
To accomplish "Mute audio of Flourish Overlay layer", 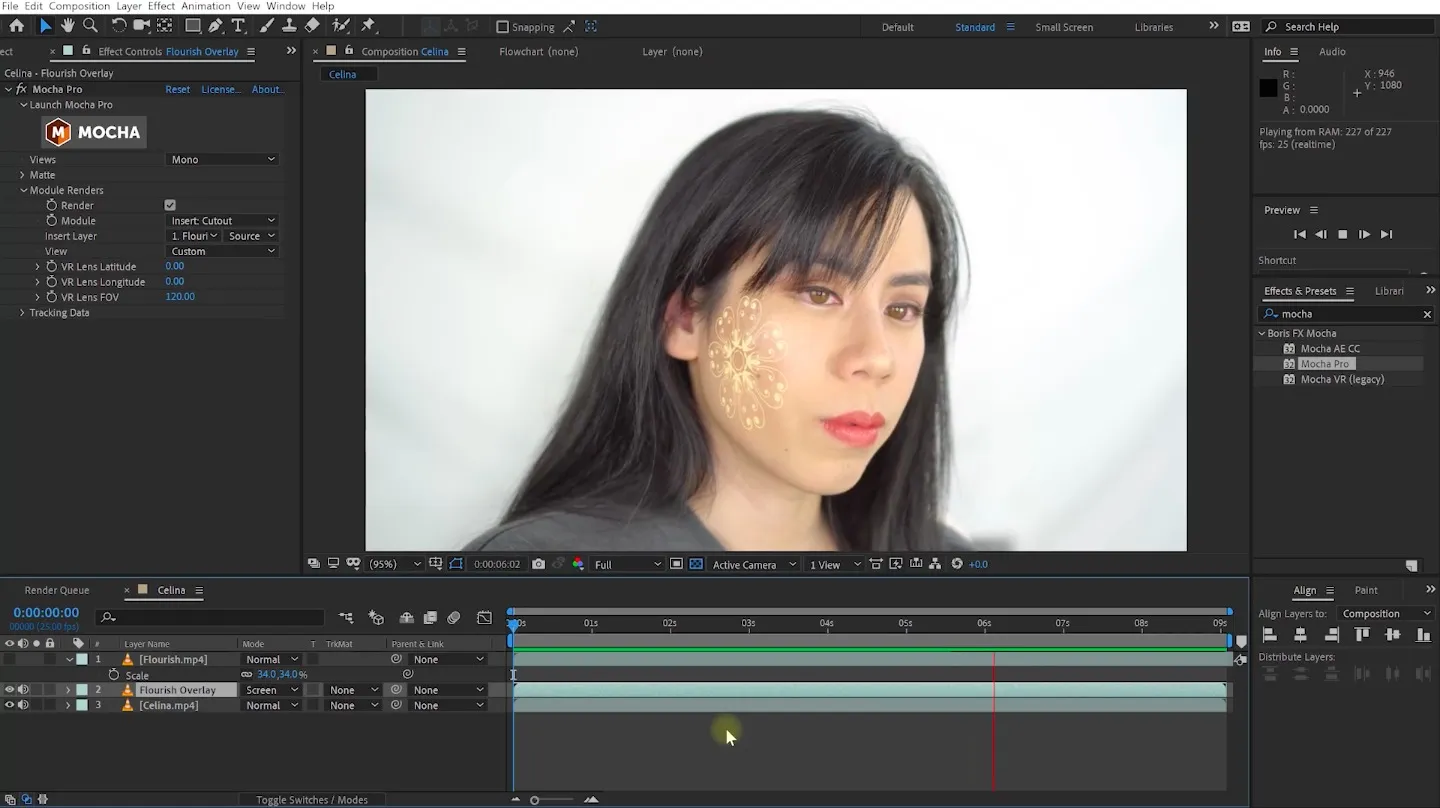I will (x=23, y=690).
